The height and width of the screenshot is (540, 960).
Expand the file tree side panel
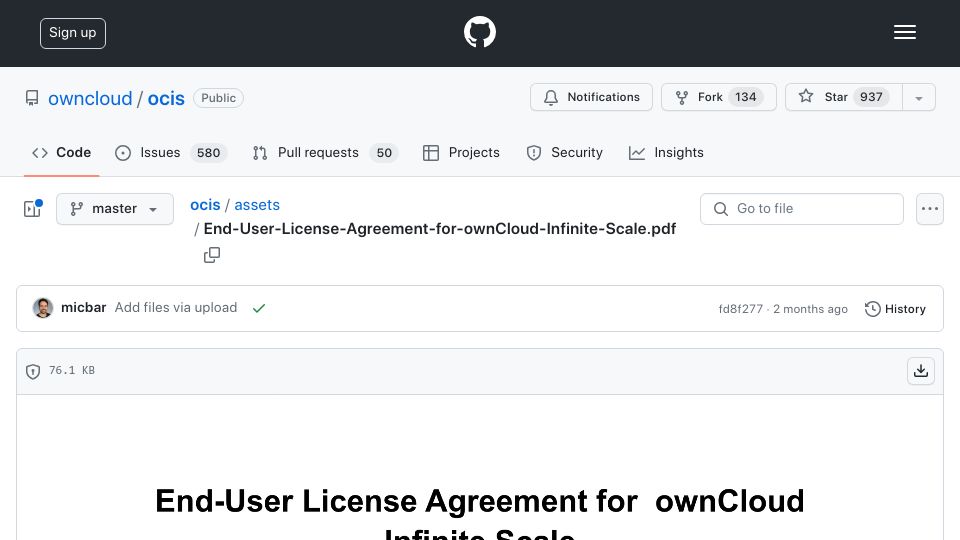click(x=33, y=209)
